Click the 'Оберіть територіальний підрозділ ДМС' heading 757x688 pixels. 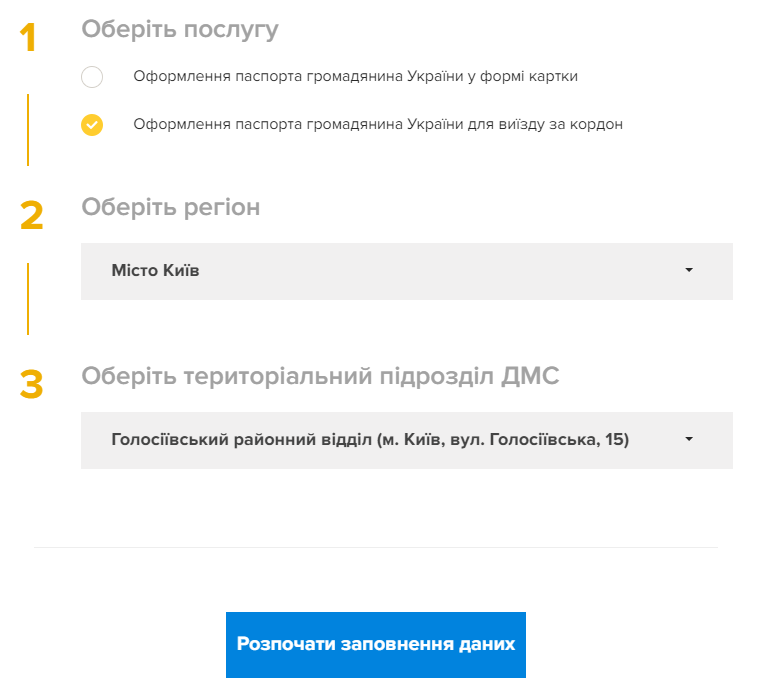[320, 377]
